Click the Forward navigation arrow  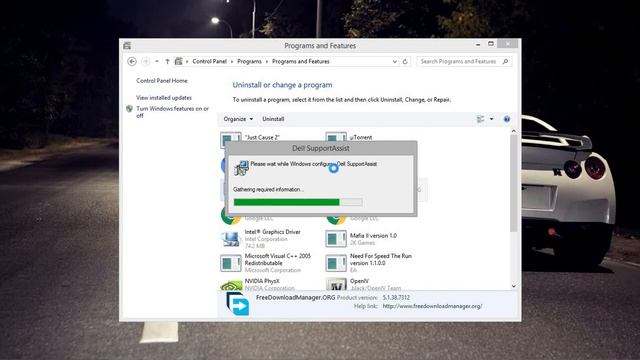tap(145, 62)
